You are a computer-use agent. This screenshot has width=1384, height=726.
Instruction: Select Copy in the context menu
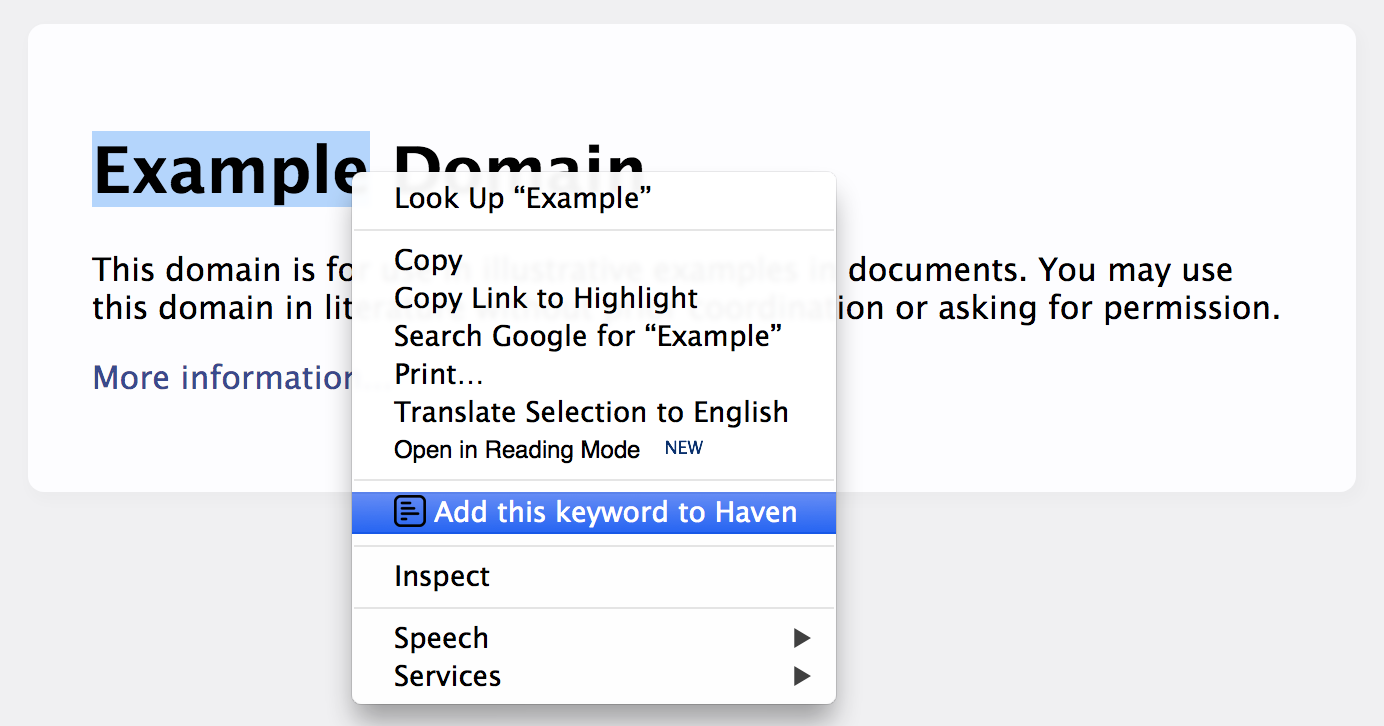point(428,260)
